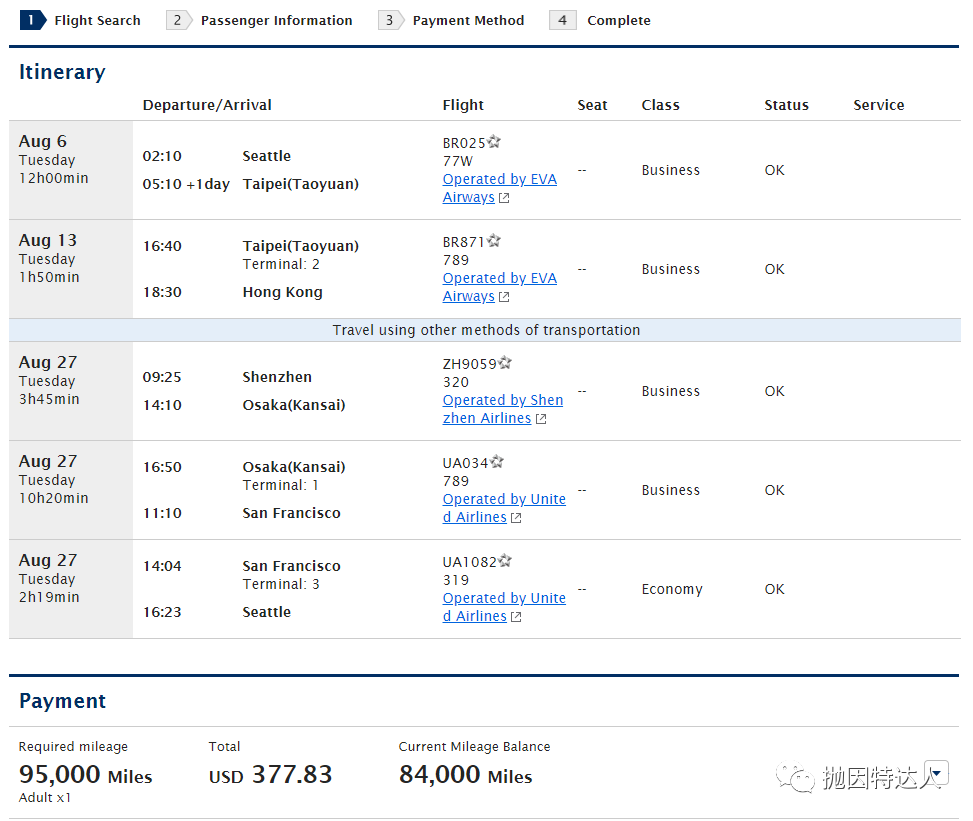Click the 'Flight' column header
The image size is (973, 821).
[x=463, y=105]
